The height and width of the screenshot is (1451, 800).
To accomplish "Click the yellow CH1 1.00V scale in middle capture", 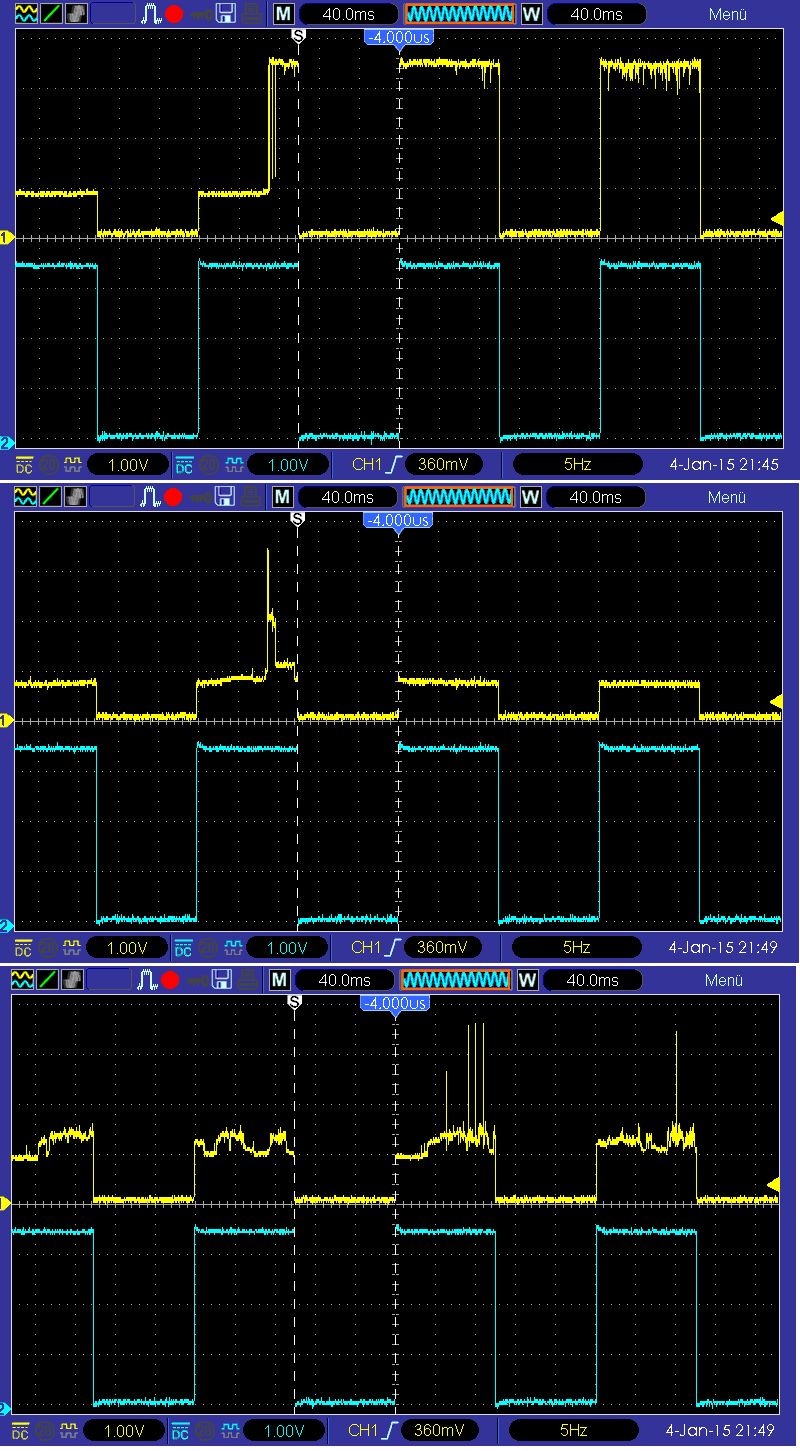I will point(128,947).
